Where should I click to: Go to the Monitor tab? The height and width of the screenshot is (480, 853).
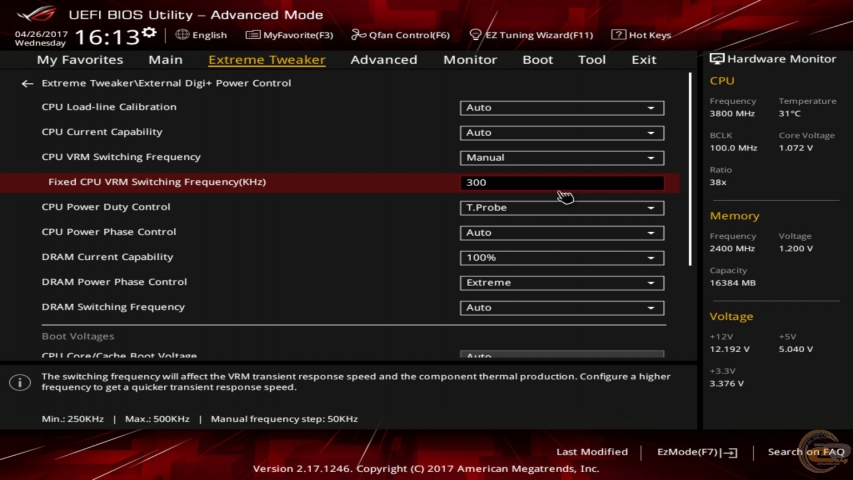pyautogui.click(x=470, y=59)
